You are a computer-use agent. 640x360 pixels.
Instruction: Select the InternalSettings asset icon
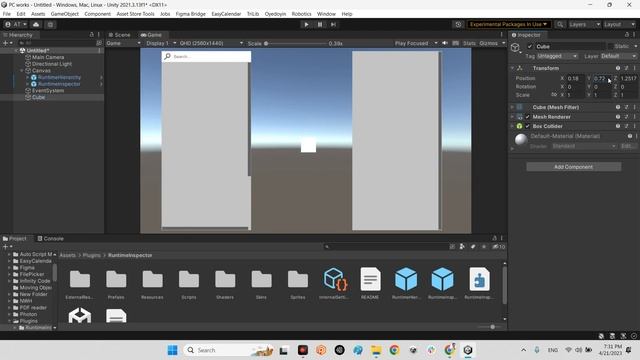335,280
